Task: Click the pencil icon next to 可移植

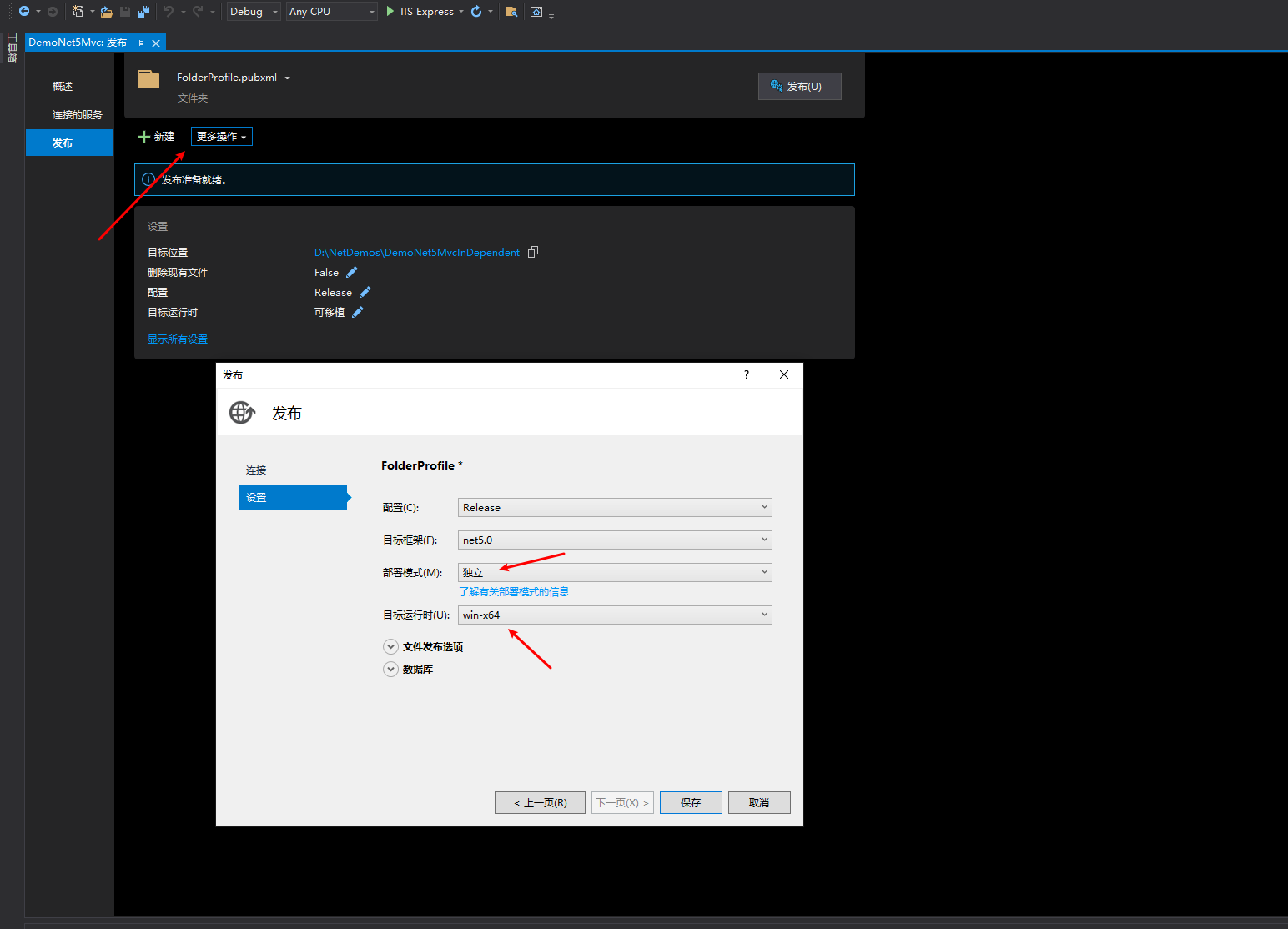Action: coord(358,312)
